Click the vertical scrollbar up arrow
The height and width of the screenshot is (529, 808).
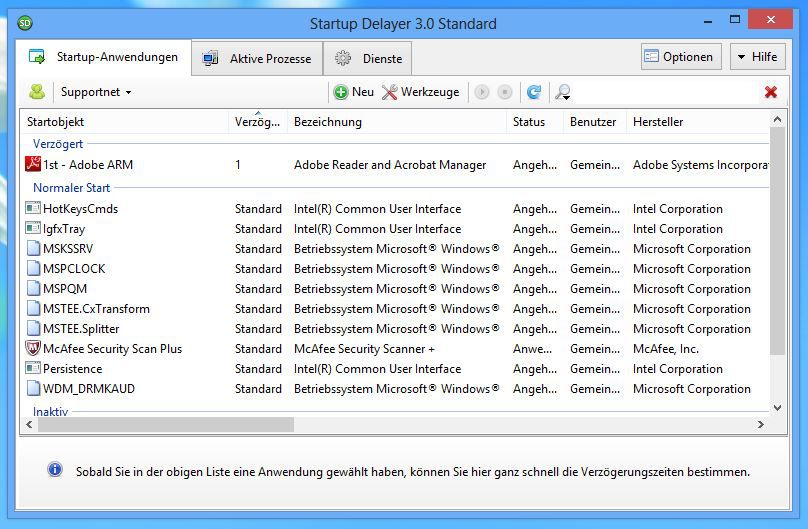778,120
